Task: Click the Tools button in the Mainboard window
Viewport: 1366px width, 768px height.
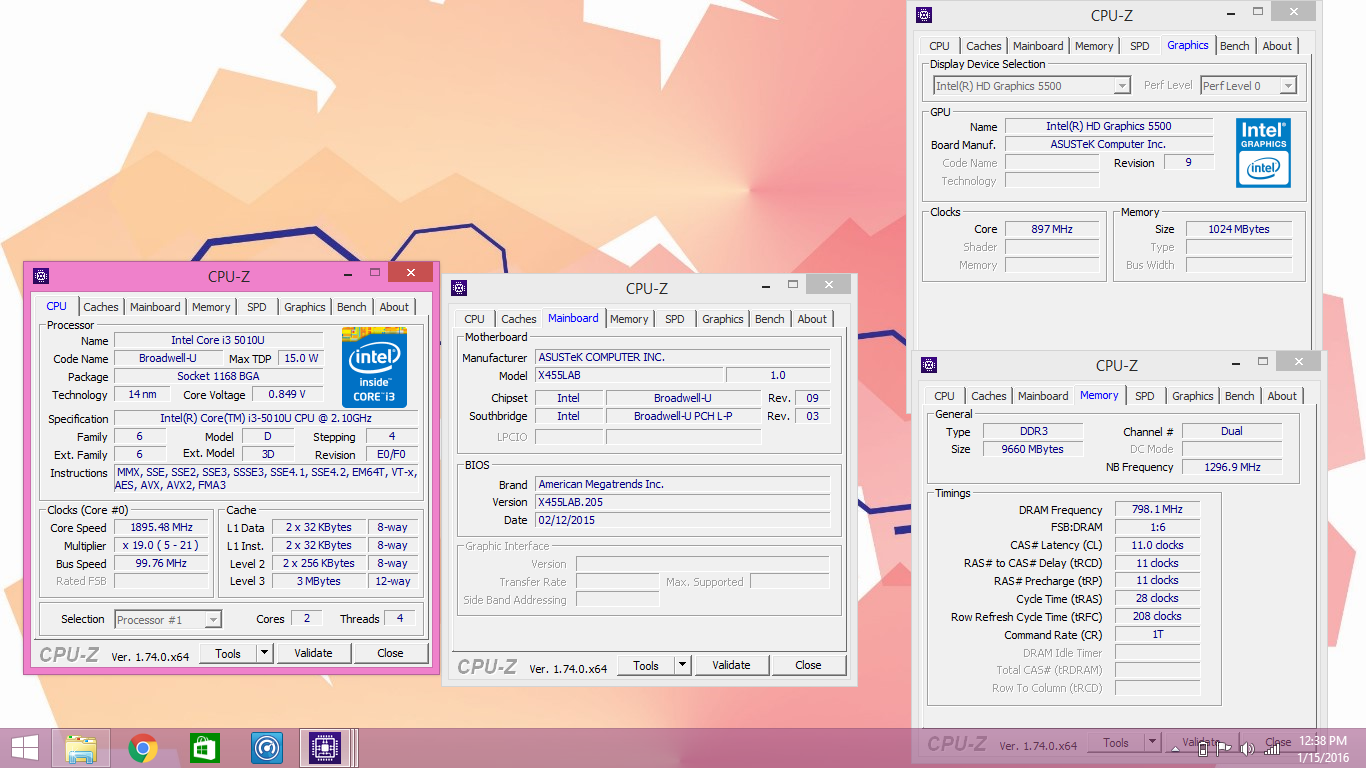Action: tap(646, 665)
